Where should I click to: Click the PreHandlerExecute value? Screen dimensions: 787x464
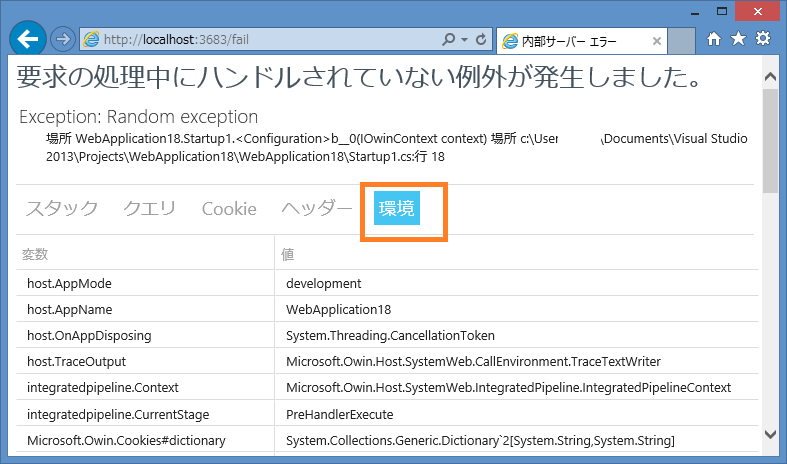point(339,414)
